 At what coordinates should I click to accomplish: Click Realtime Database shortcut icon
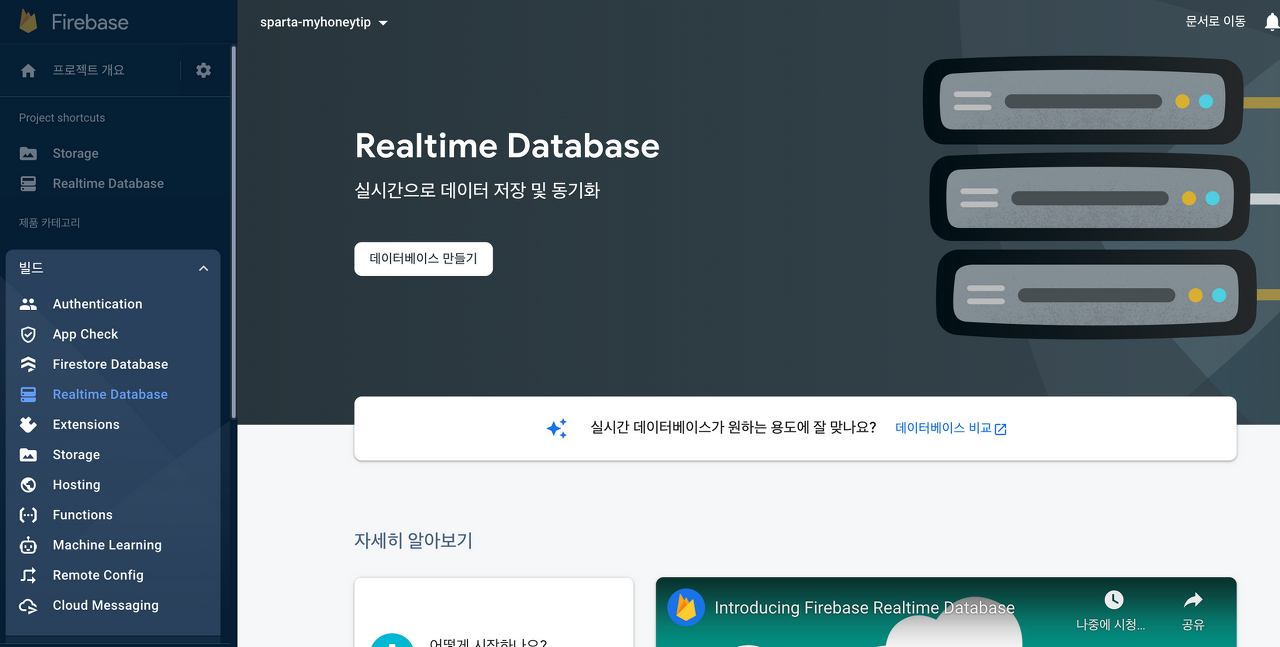coord(29,183)
